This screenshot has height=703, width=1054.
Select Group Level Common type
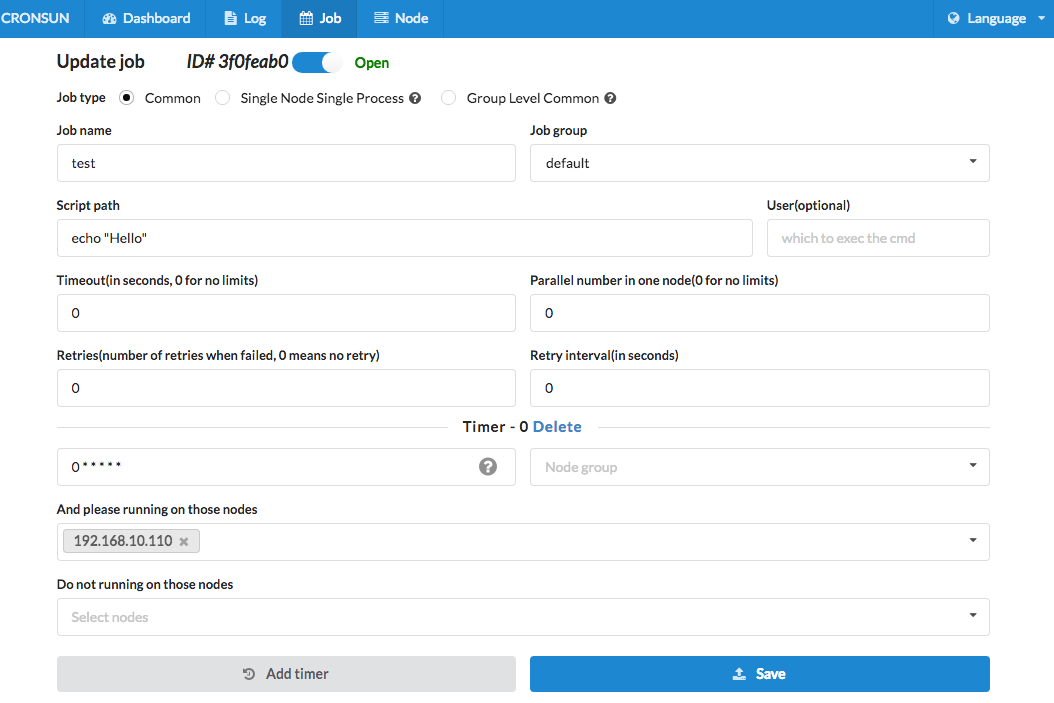(448, 98)
